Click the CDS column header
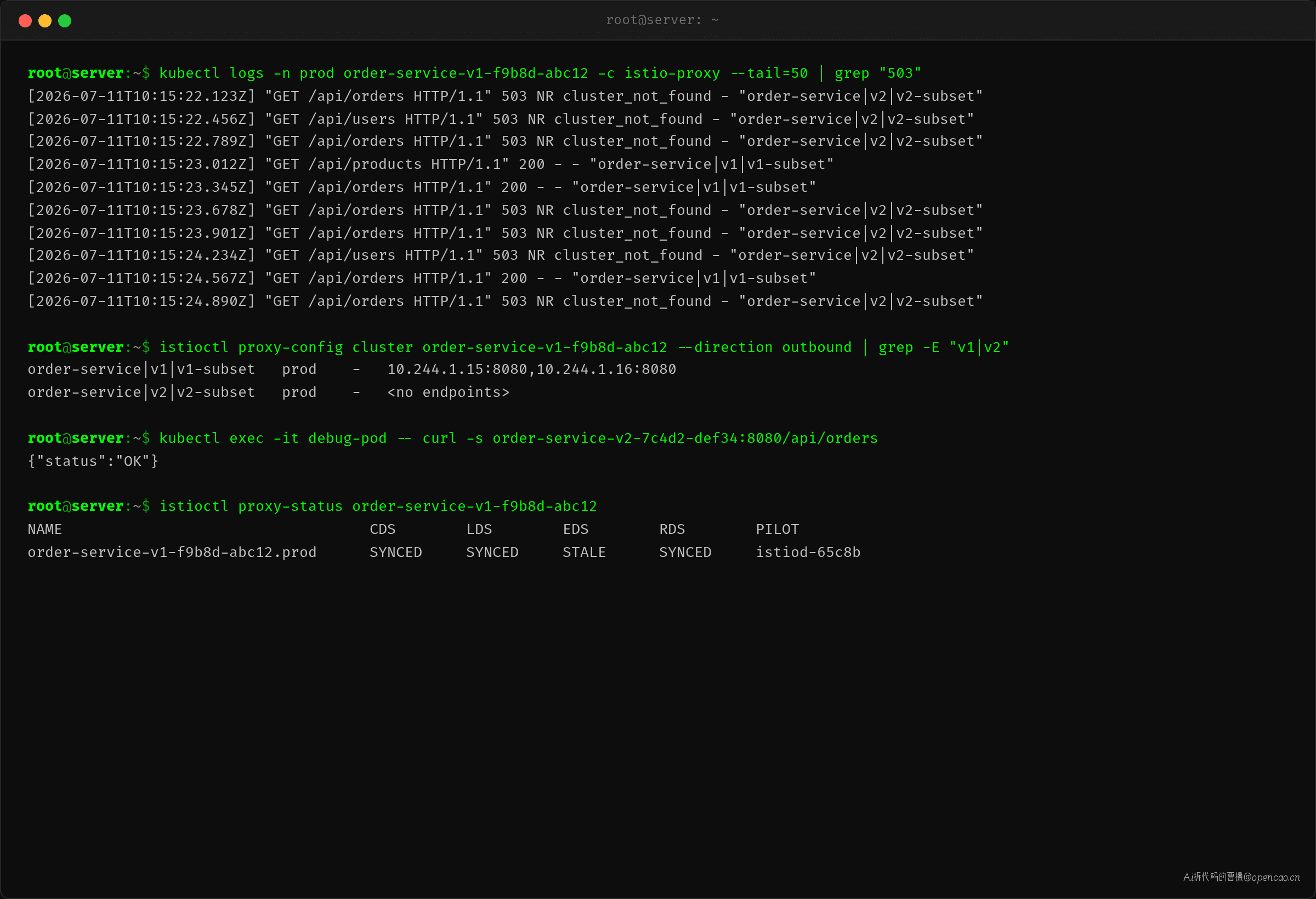This screenshot has height=899, width=1316. point(383,530)
